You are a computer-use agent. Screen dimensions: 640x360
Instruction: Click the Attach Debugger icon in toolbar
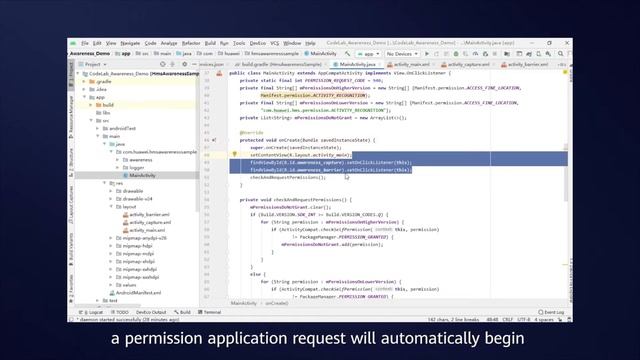(485, 54)
